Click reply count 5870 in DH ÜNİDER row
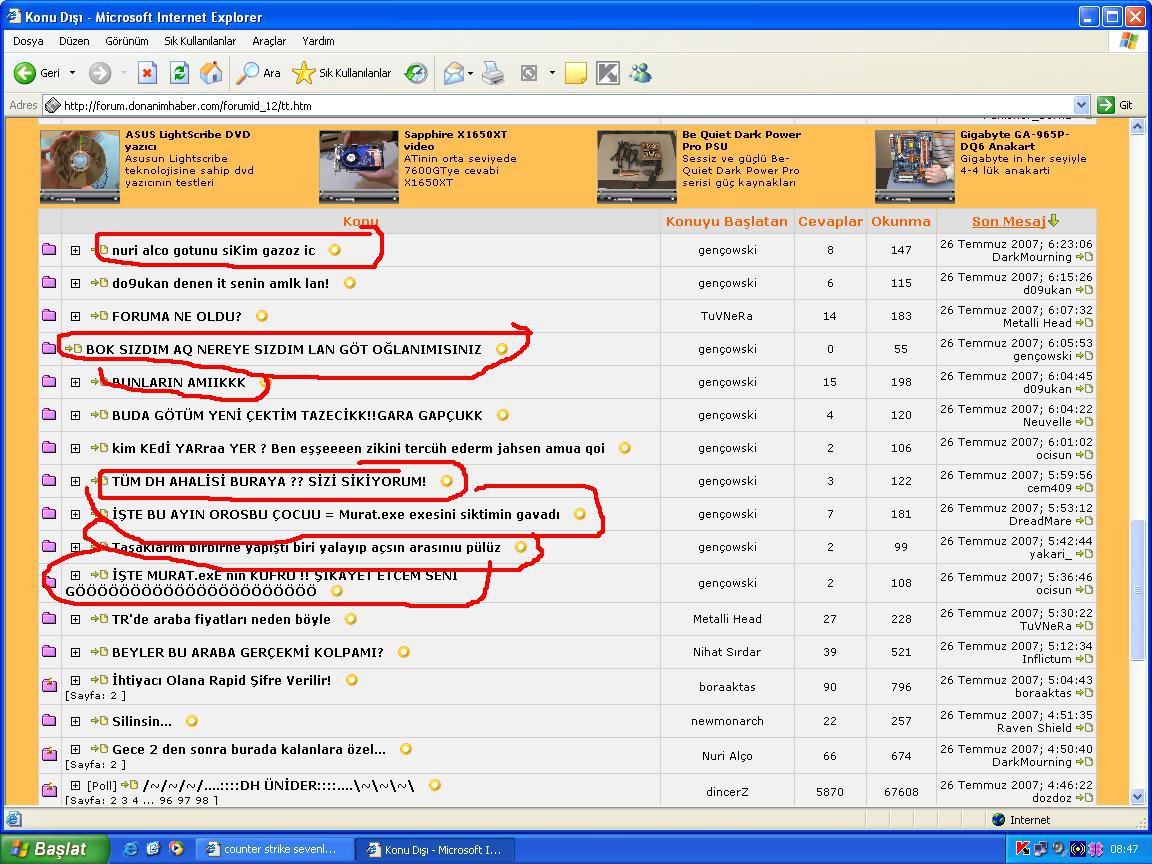Image resolution: width=1152 pixels, height=864 pixels. (829, 792)
